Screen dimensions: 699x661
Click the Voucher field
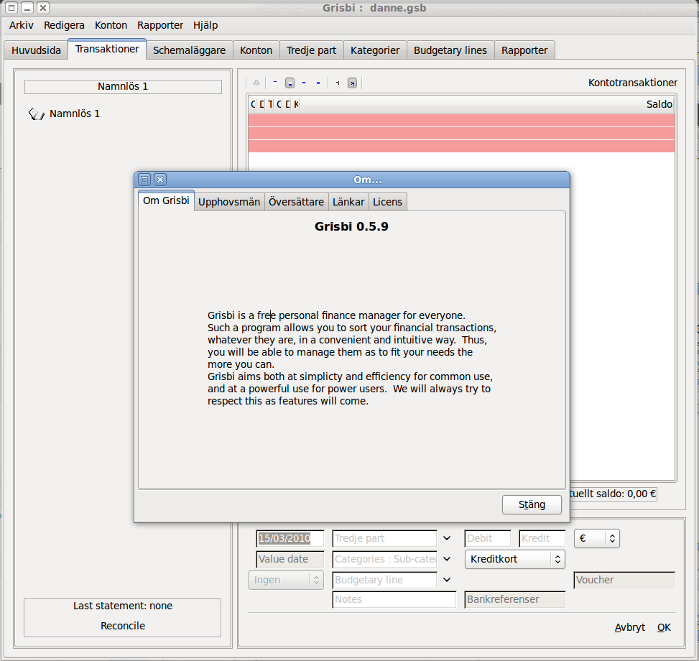click(624, 580)
